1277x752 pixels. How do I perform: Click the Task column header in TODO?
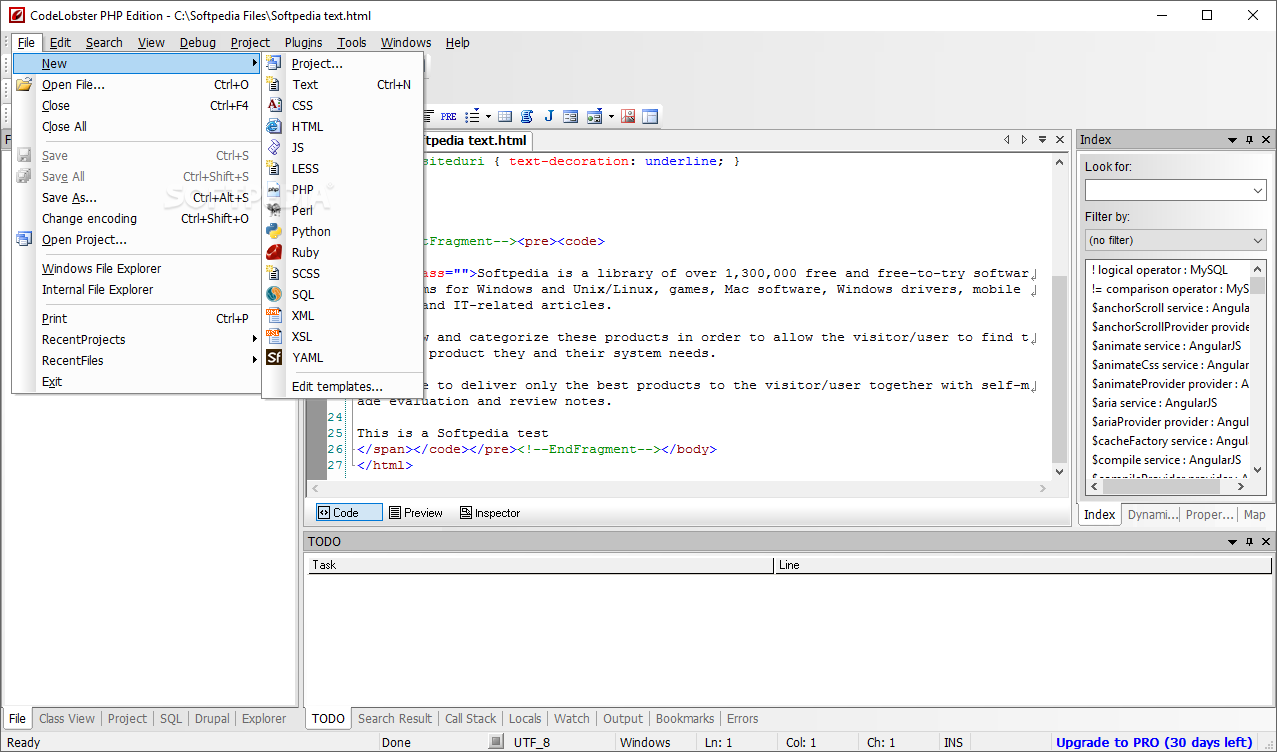coord(541,565)
